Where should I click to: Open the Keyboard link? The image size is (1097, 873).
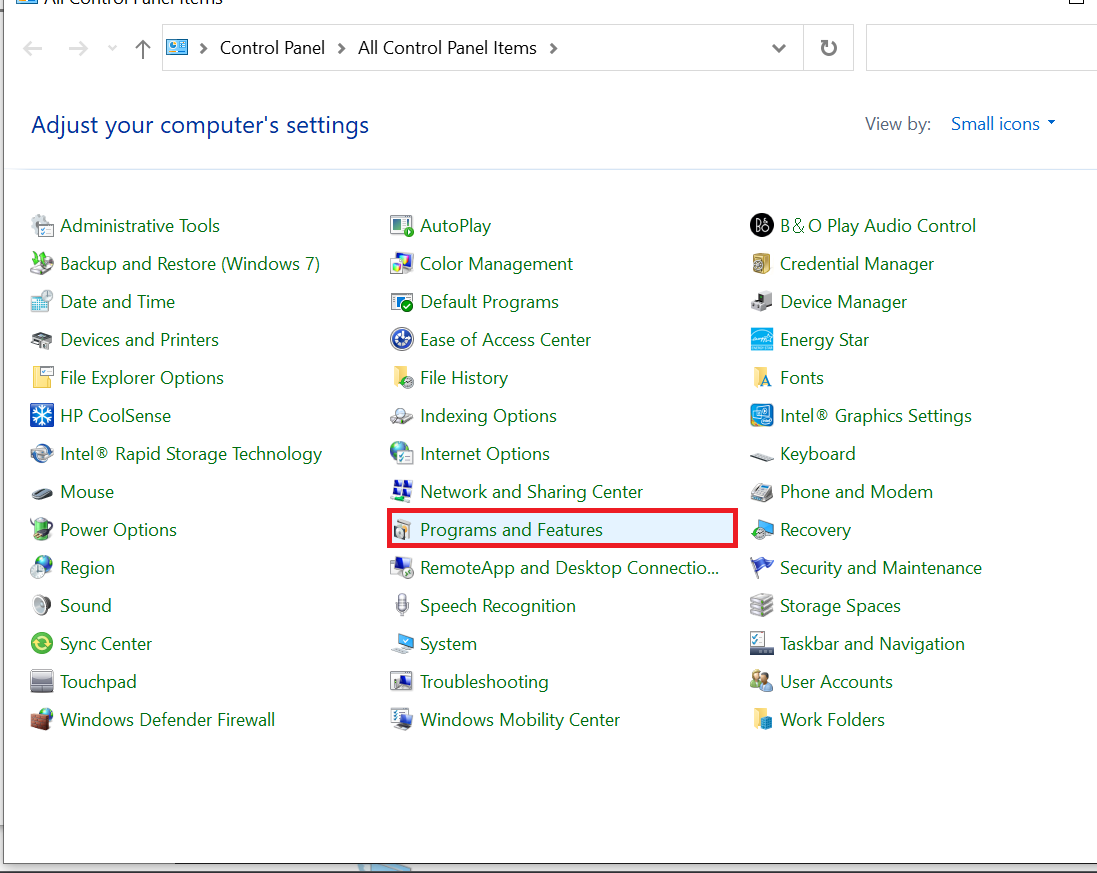[x=817, y=454]
